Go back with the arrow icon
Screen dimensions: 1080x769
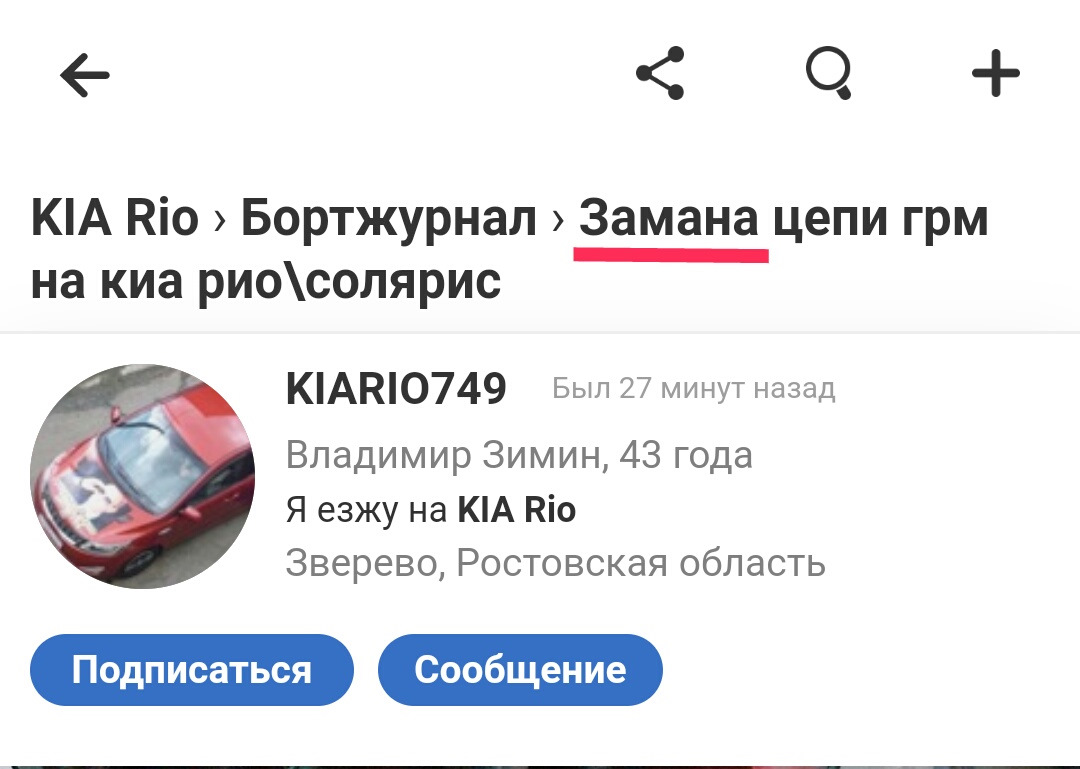(85, 74)
